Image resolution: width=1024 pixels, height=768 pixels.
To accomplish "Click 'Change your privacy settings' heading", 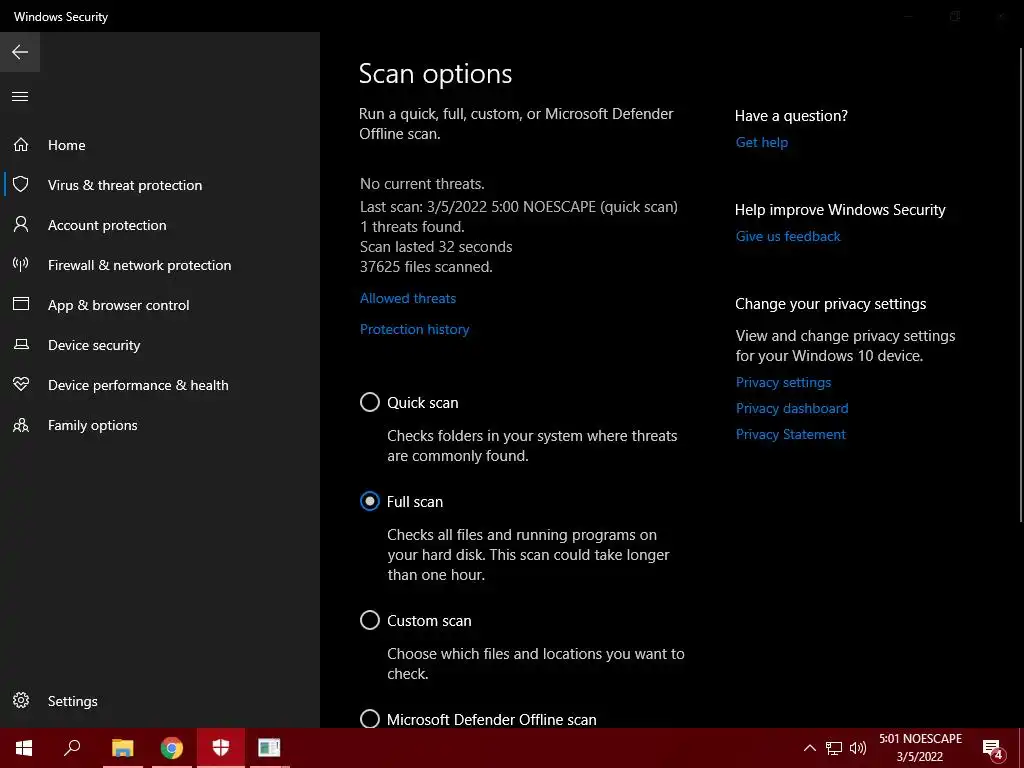I will coord(830,304).
